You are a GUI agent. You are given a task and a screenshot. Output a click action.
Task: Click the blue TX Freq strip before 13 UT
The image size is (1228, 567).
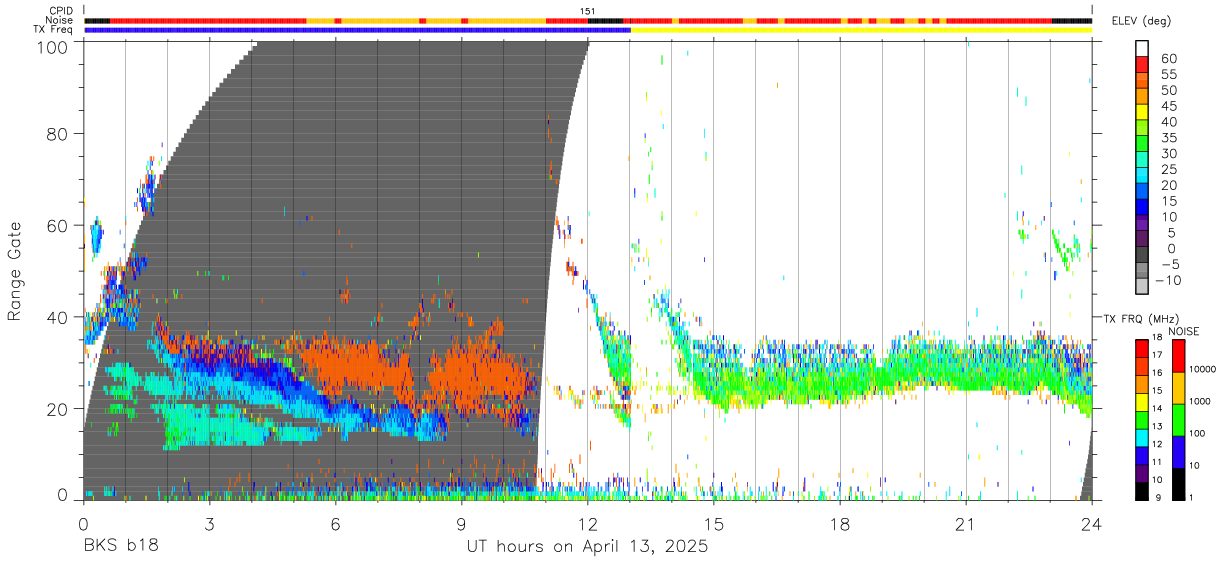click(x=357, y=30)
